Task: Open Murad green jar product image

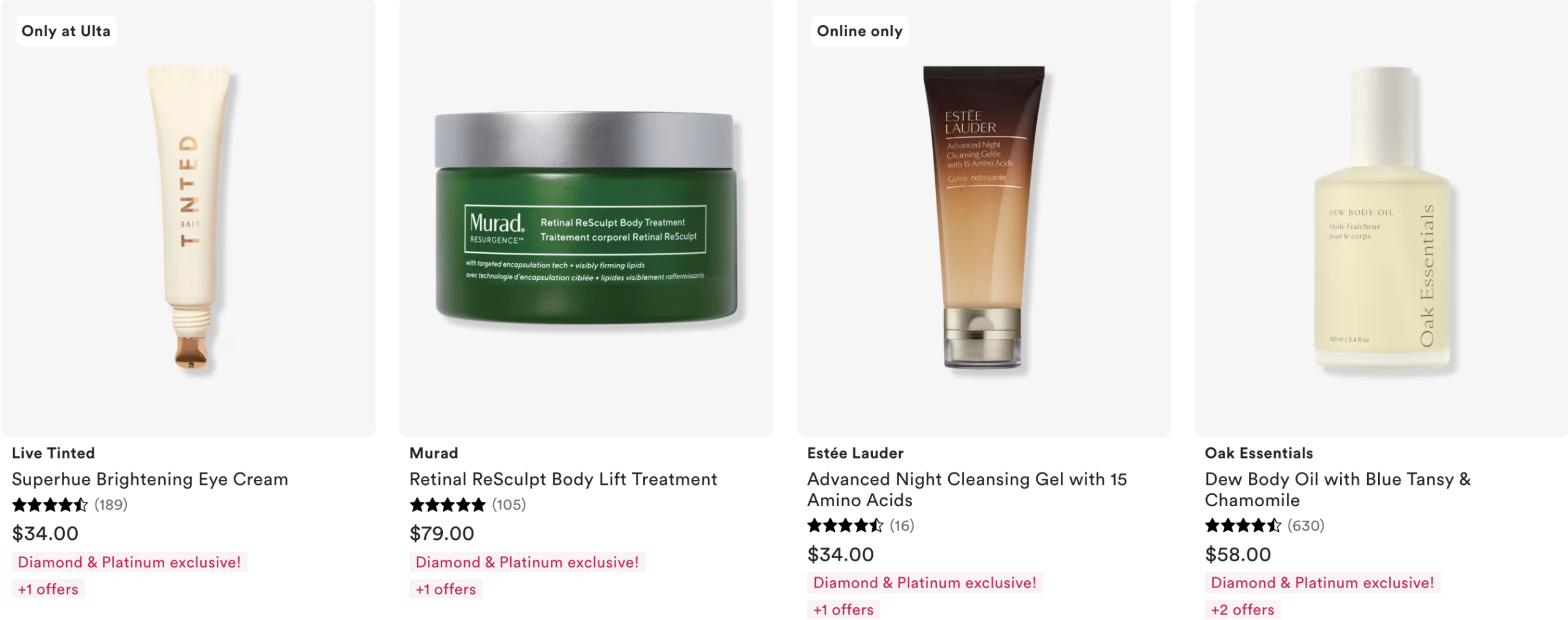Action: tap(586, 218)
